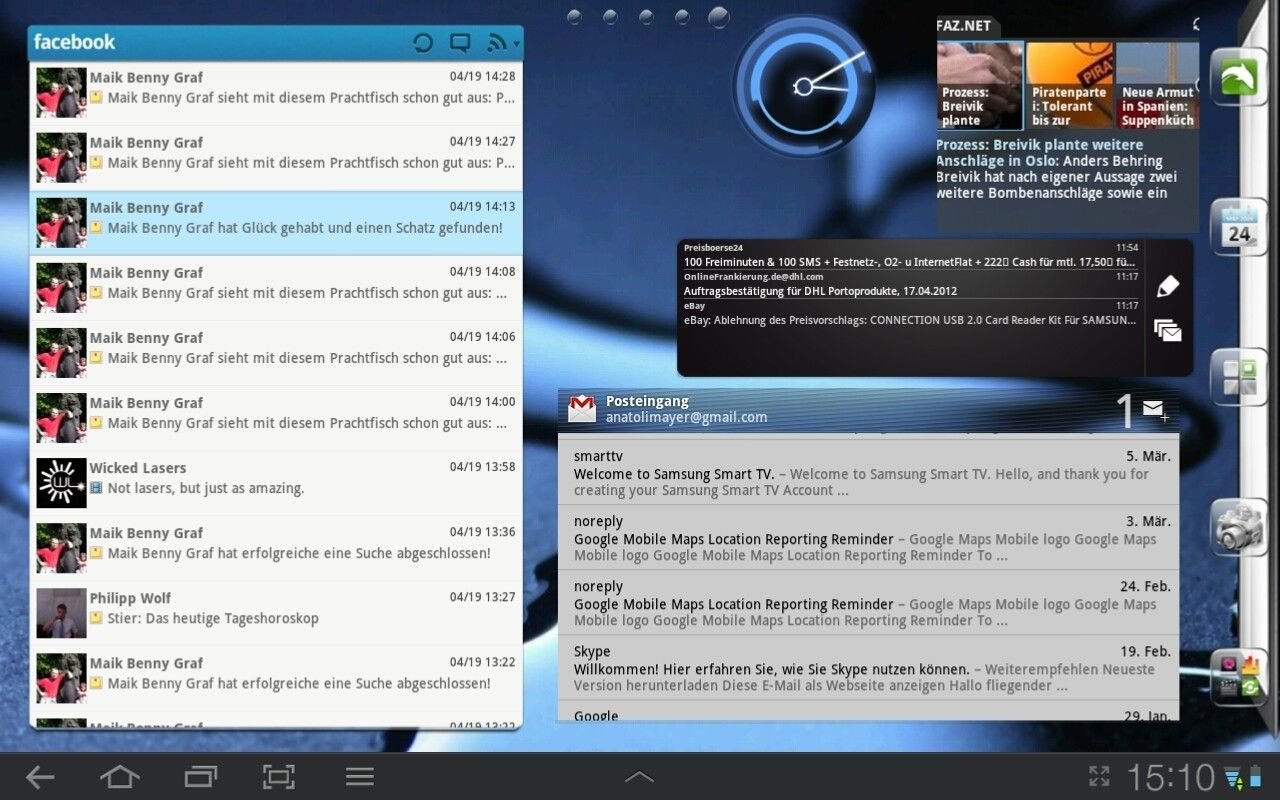
Task: Go to the Home screen
Action: pyautogui.click(x=120, y=777)
